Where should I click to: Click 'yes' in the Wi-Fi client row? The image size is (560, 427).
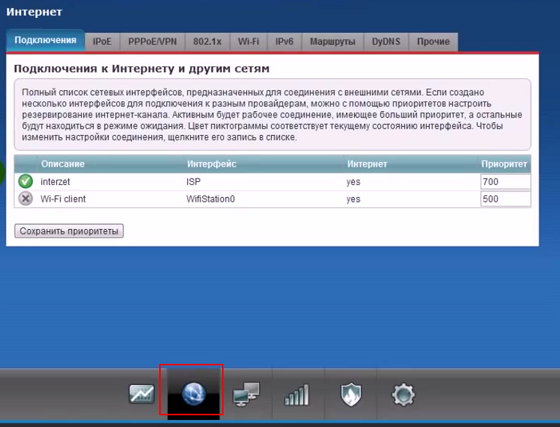click(353, 199)
